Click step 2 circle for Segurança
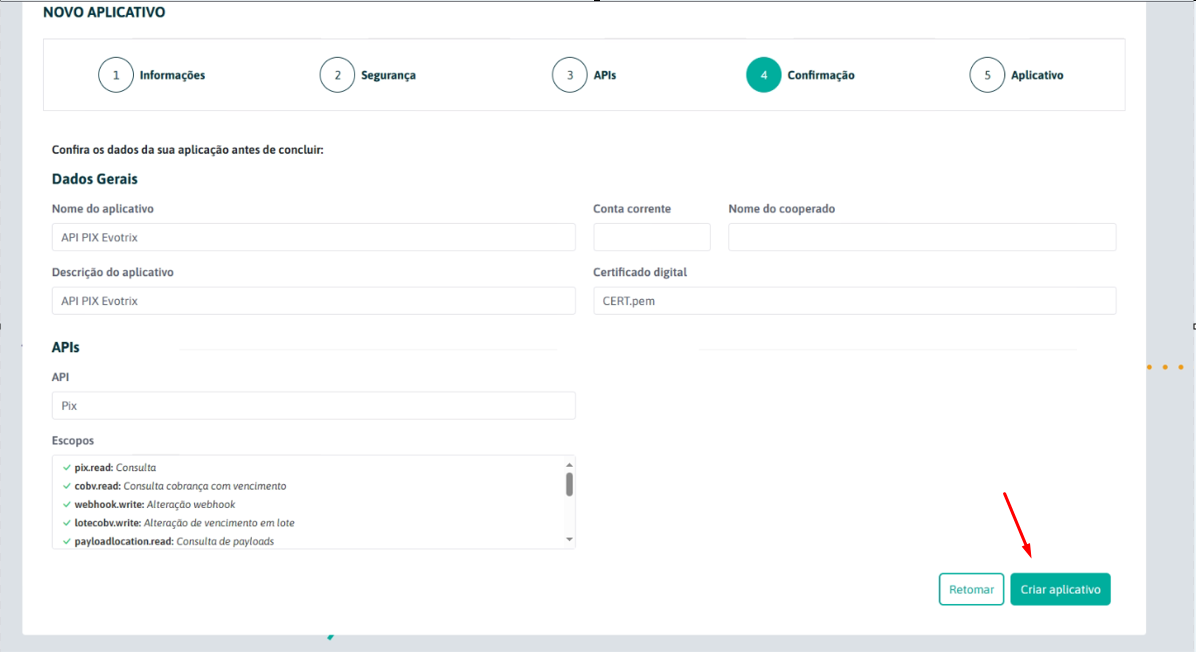This screenshot has width=1196, height=652. point(337,75)
